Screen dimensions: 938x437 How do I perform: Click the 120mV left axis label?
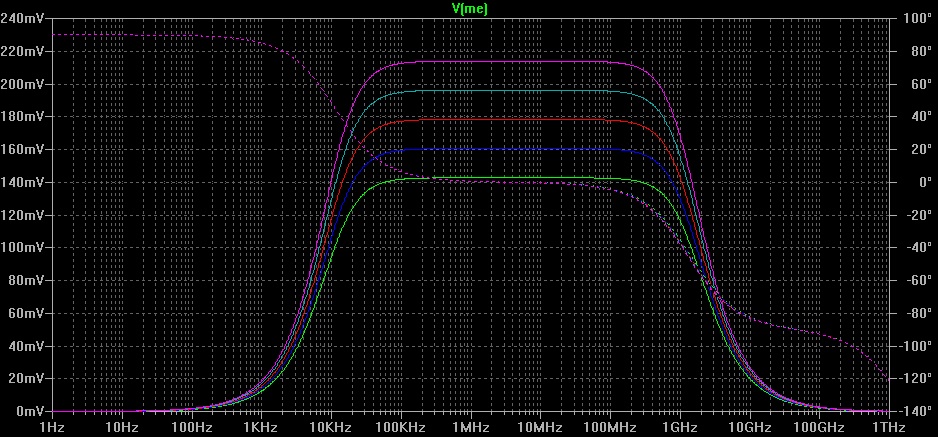22,215
